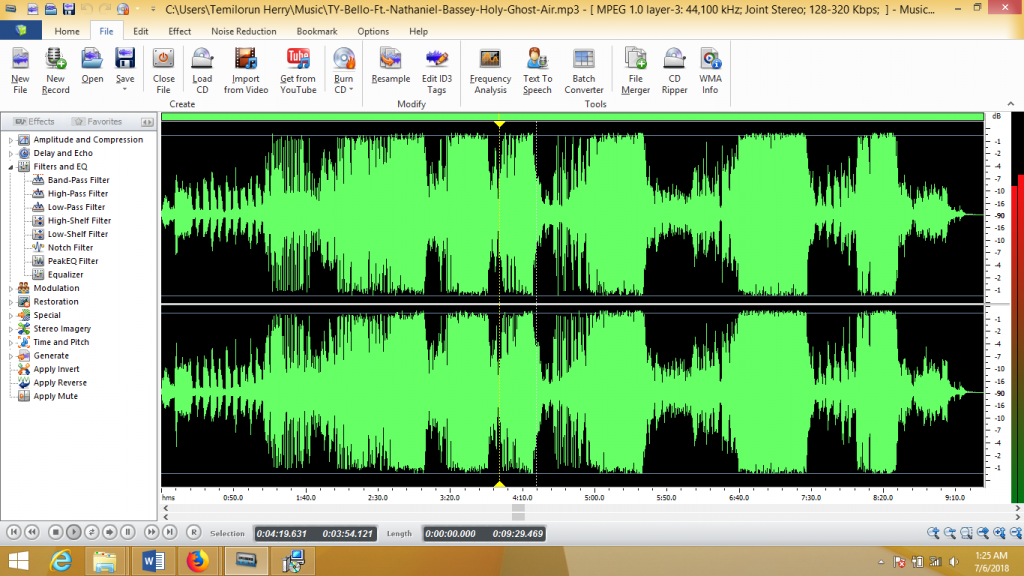The image size is (1024, 576).
Task: Get audio from YouTube
Action: tap(298, 70)
